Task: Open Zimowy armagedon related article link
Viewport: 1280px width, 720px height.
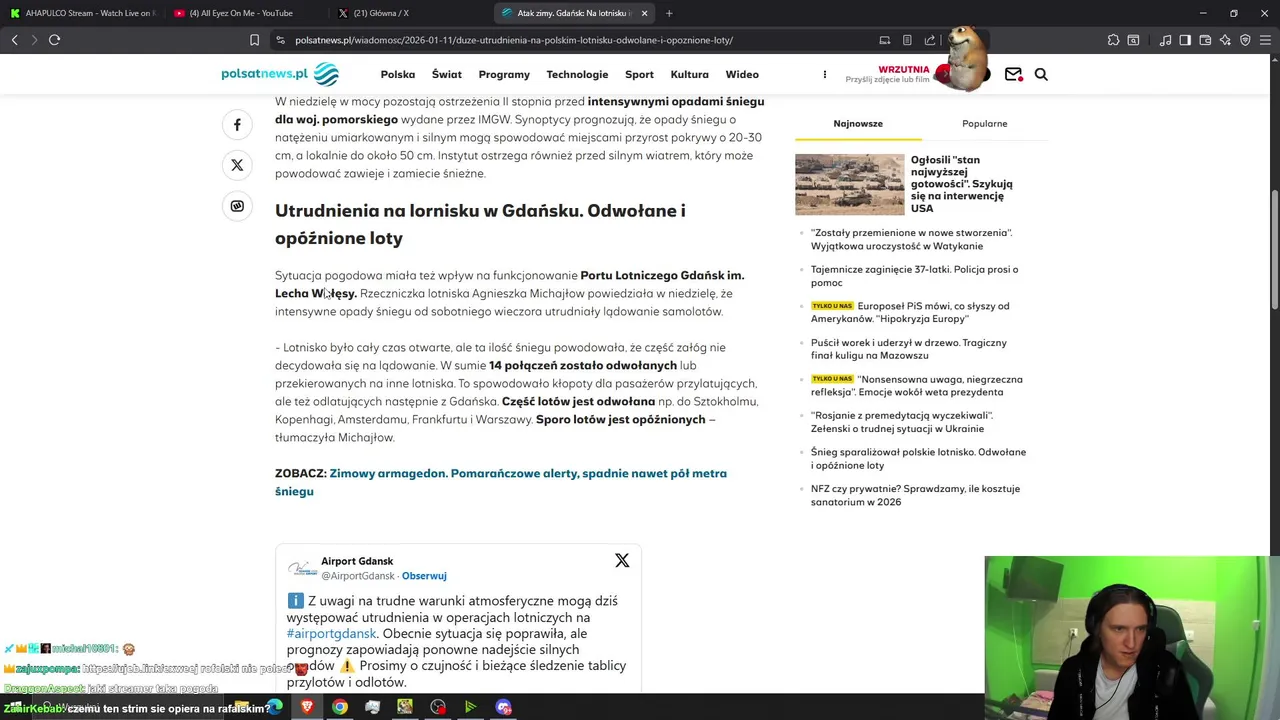Action: click(501, 482)
